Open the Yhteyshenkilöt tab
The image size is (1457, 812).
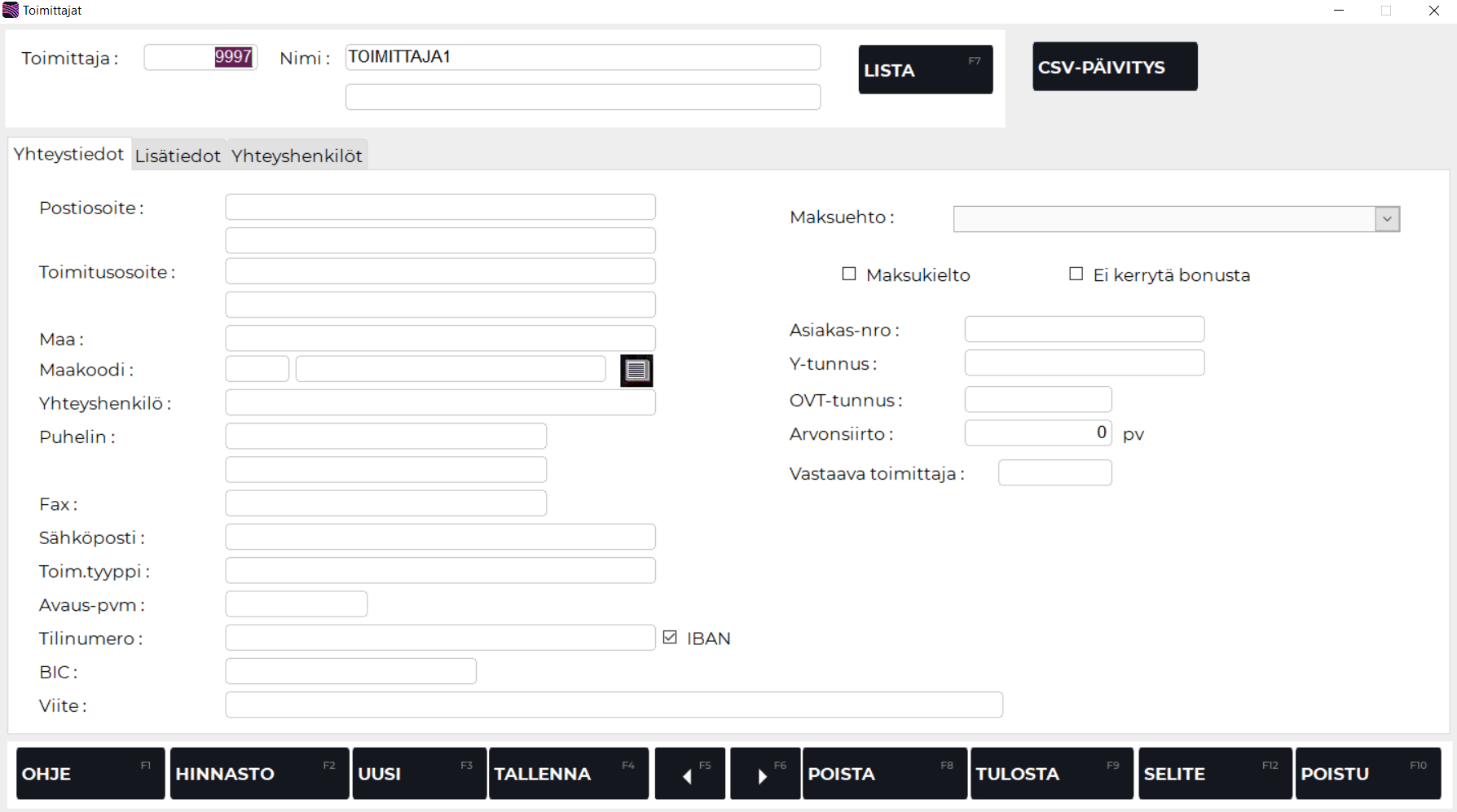click(x=297, y=156)
